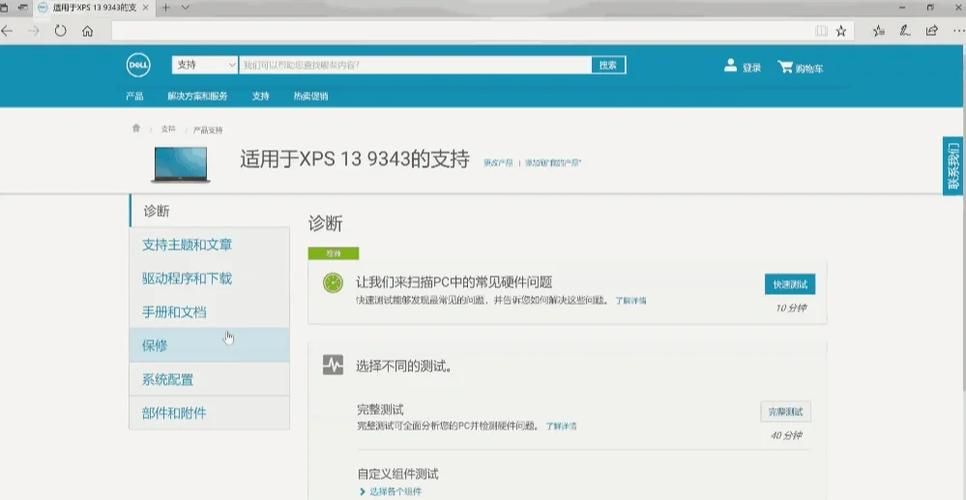Go back with the browser back arrow
Image resolution: width=966 pixels, height=500 pixels.
point(7,31)
